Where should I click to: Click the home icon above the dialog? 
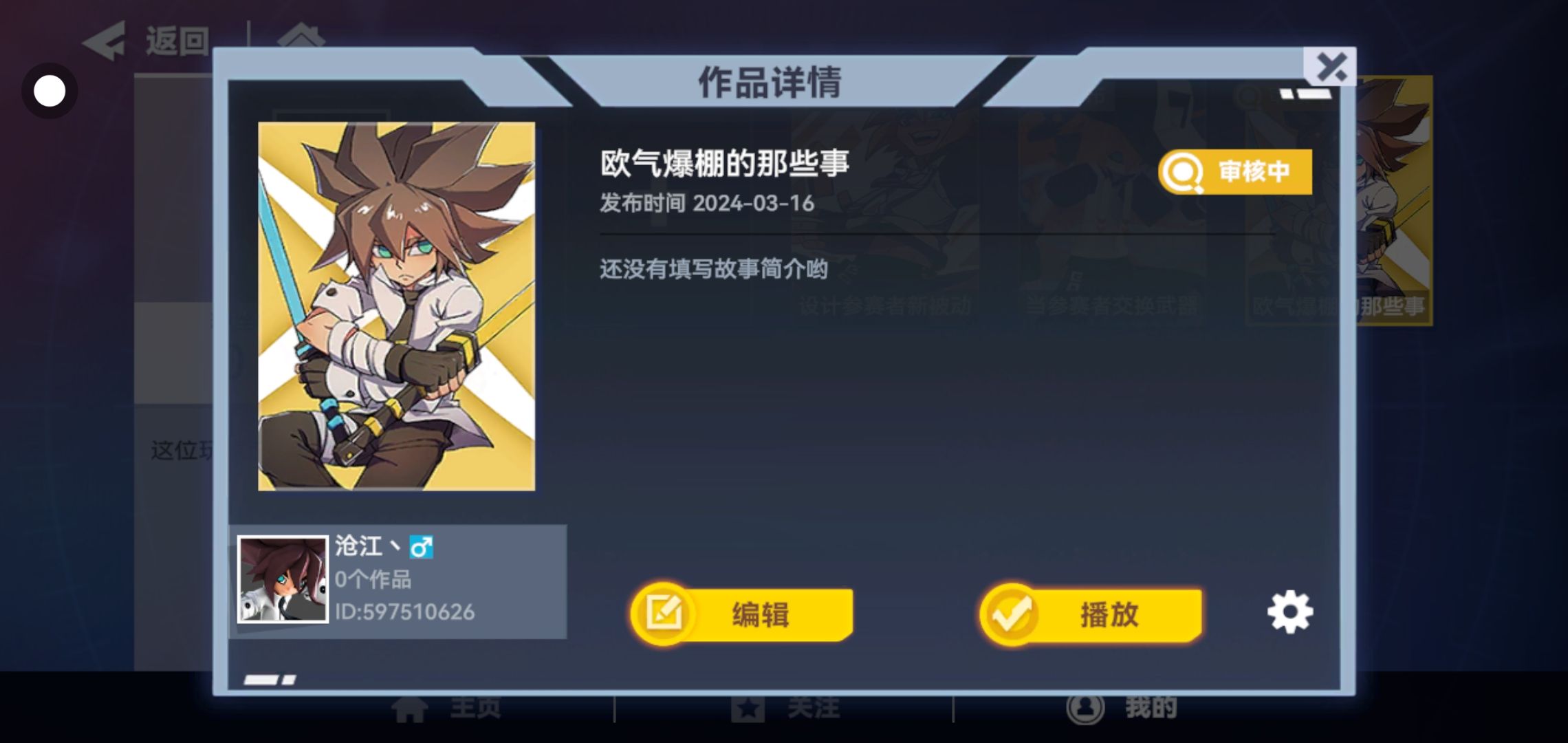(301, 36)
